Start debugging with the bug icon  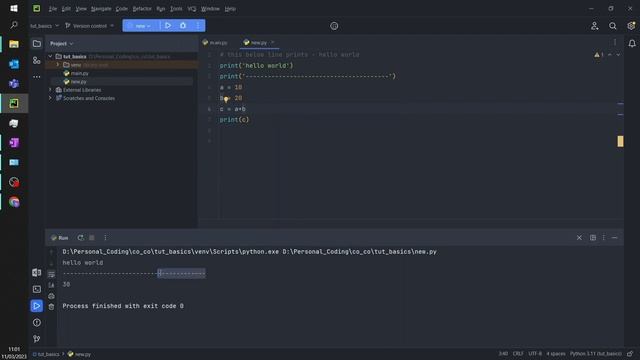(183, 26)
